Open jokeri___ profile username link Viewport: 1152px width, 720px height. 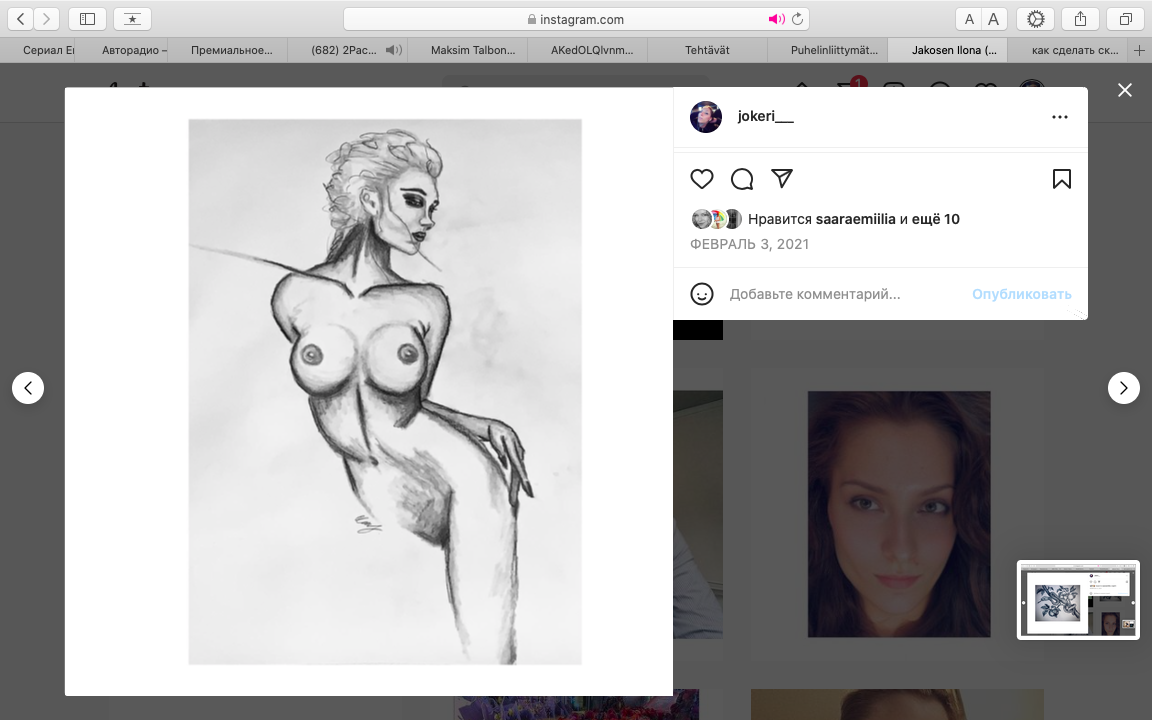[765, 117]
